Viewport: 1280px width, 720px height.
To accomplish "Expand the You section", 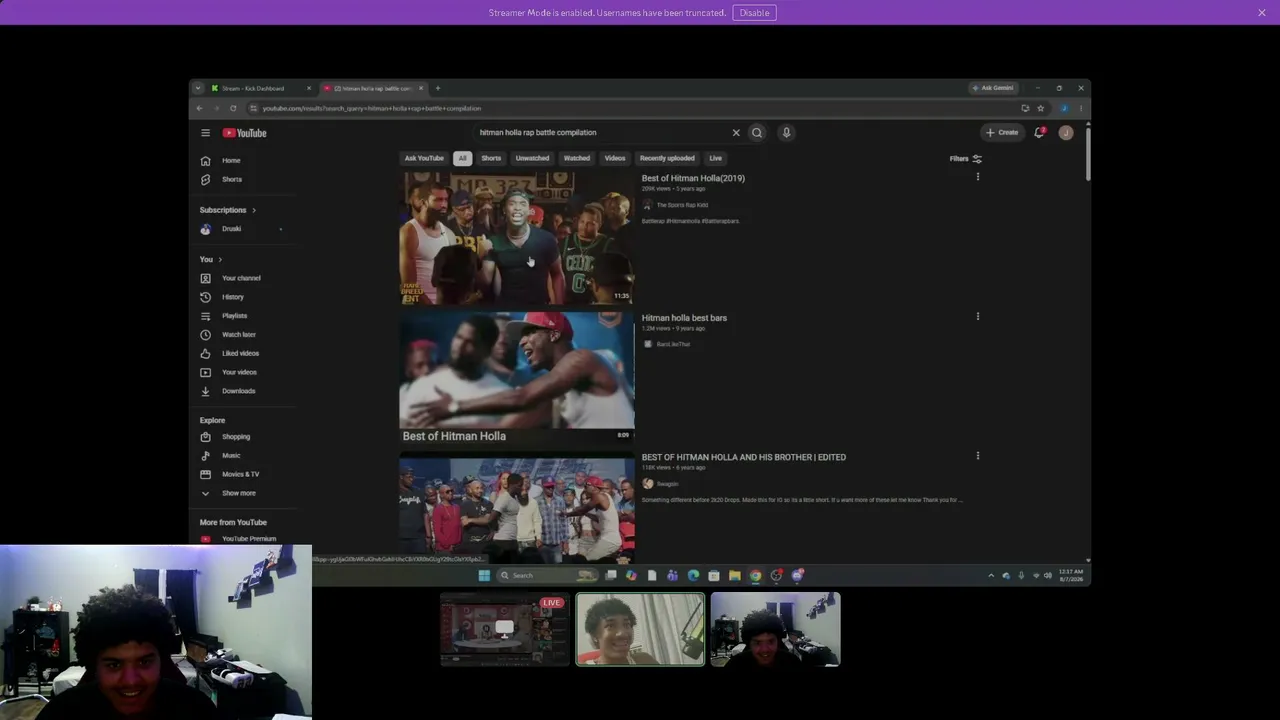I will point(210,260).
